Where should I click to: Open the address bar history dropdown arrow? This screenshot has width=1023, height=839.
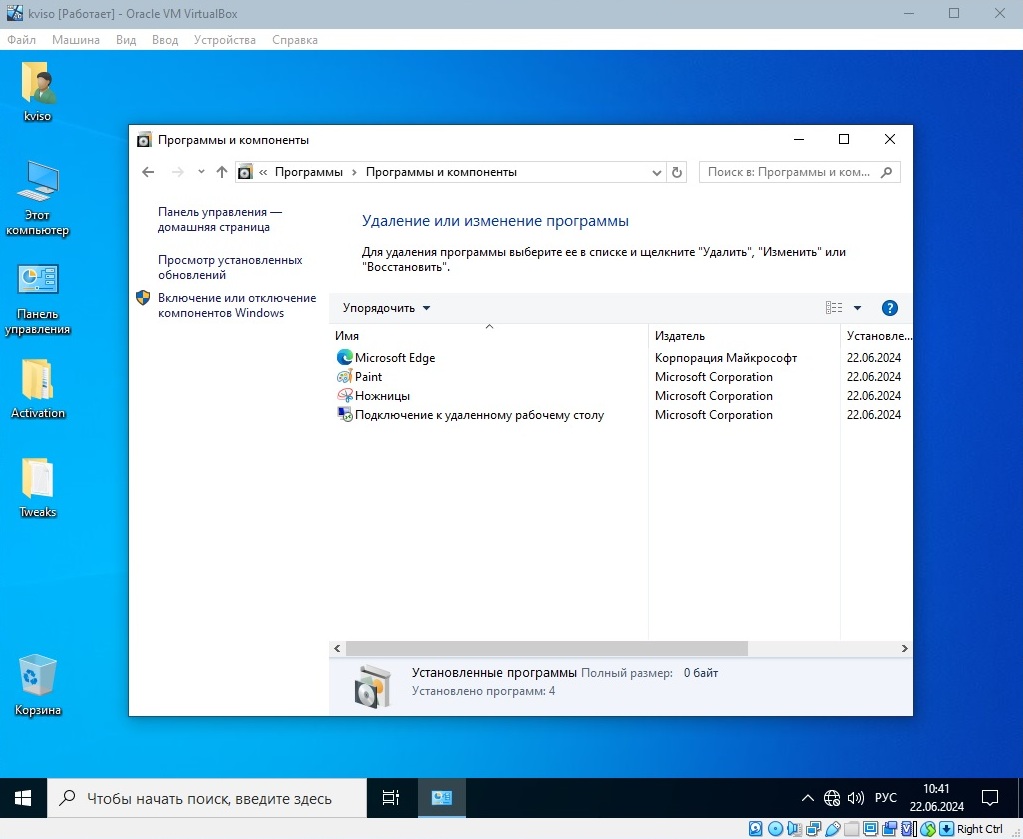coord(656,172)
